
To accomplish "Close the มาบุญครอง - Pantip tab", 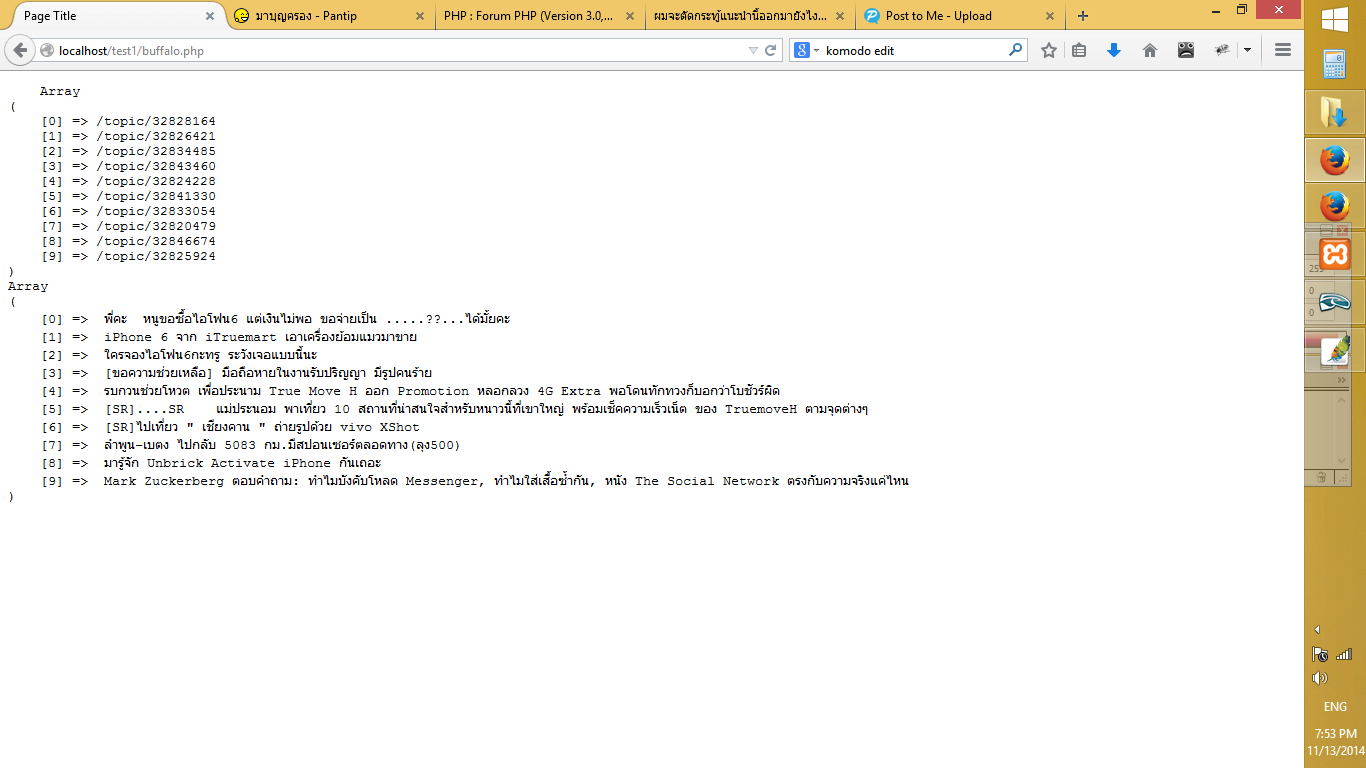I will click(418, 16).
